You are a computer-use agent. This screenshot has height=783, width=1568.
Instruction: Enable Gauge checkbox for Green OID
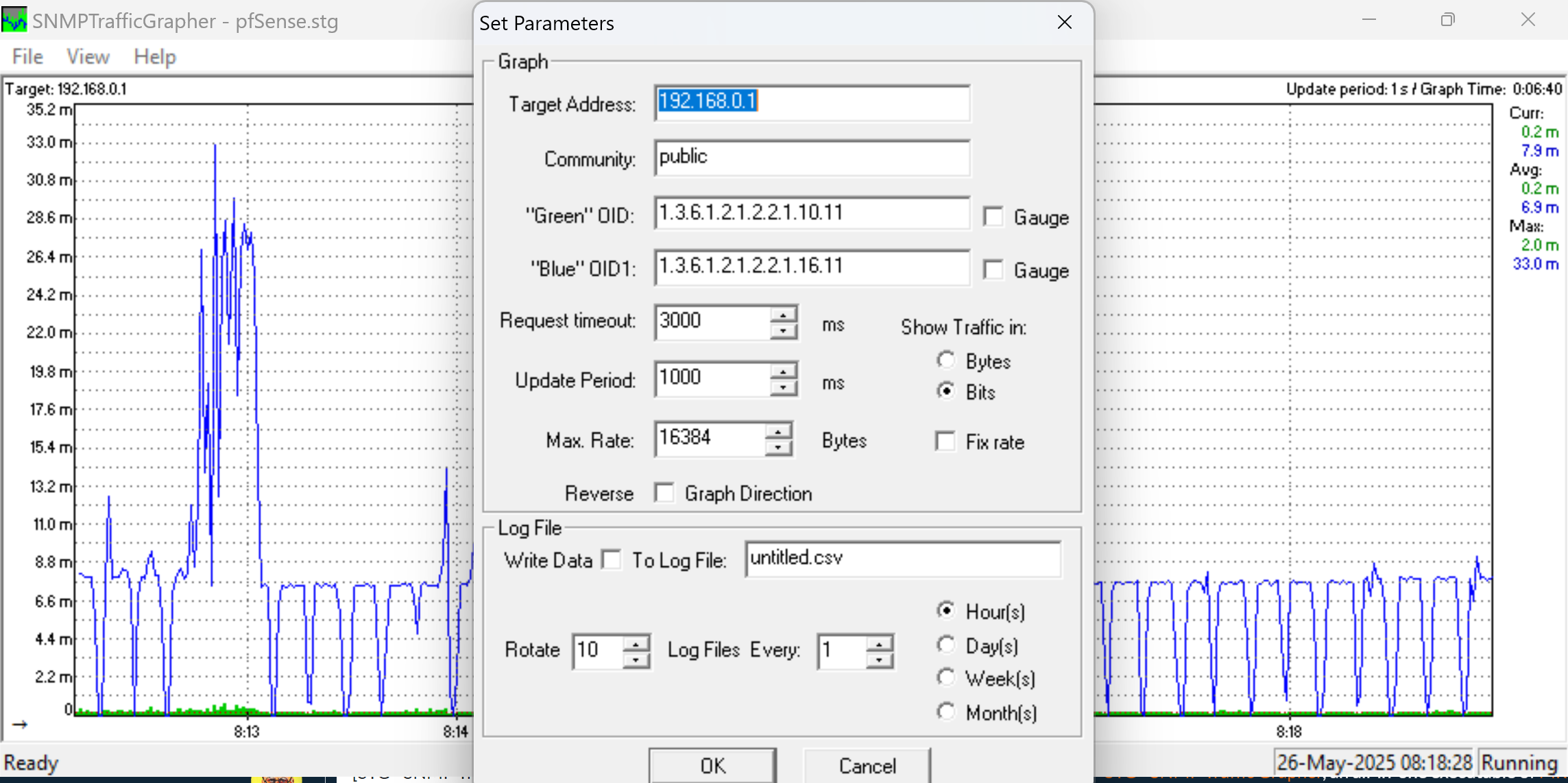(x=993, y=217)
